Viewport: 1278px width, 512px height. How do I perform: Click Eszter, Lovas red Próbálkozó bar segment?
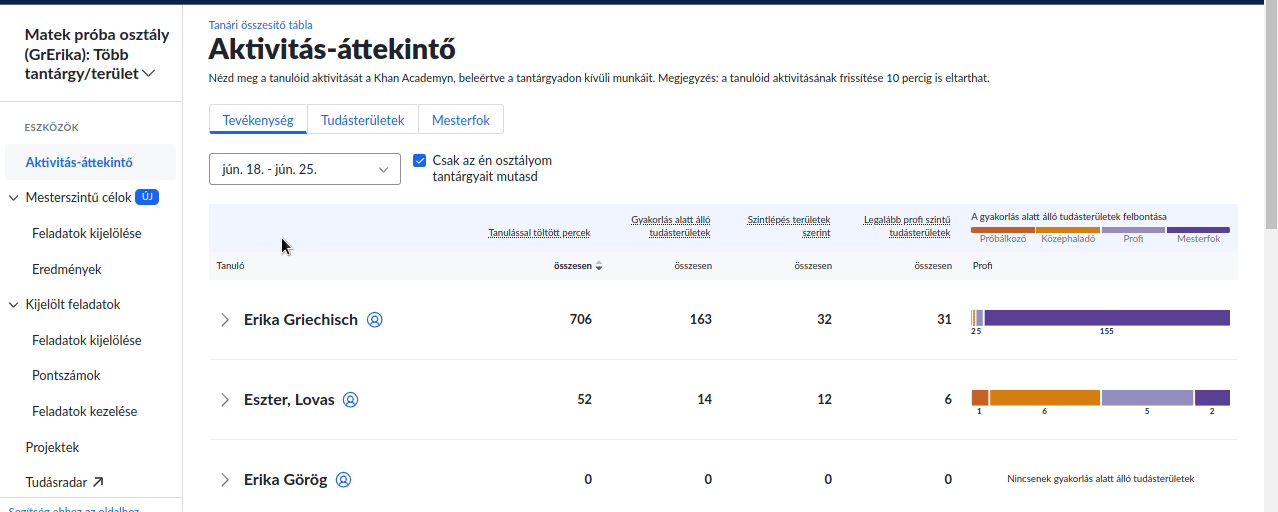980,398
